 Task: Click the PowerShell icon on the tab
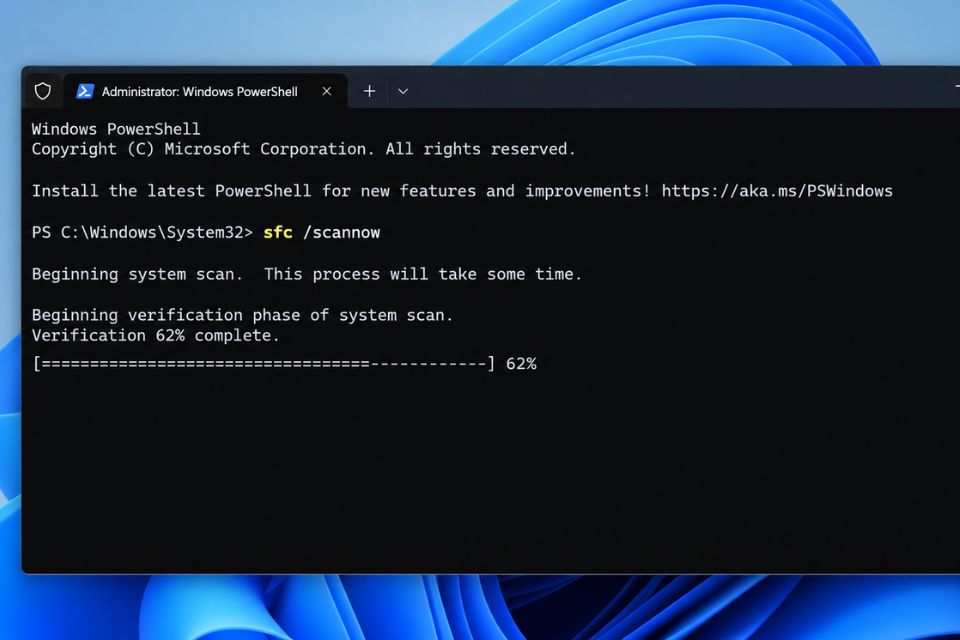click(x=84, y=91)
